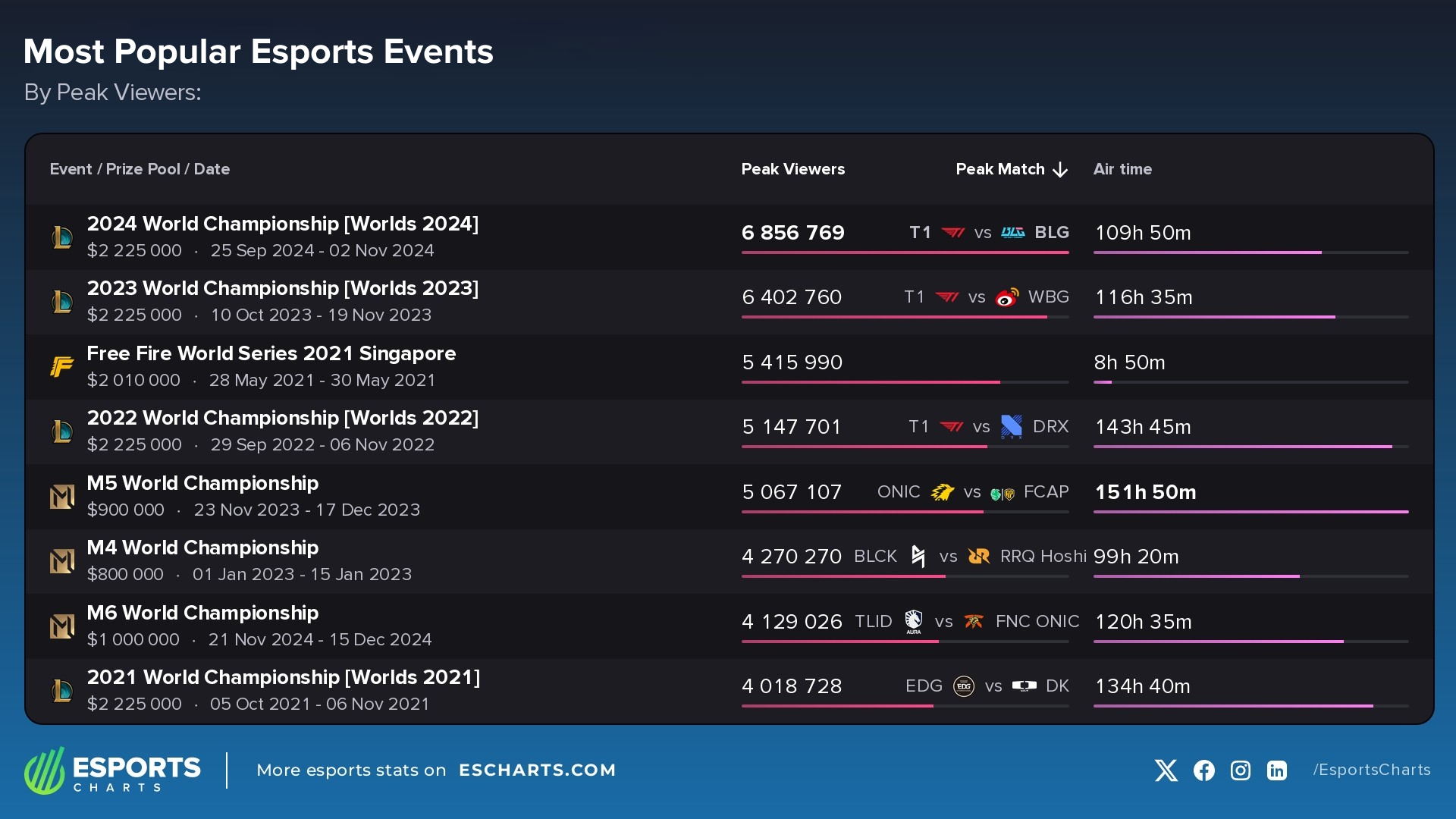Sort by the Peak Match down arrow
The image size is (1456, 819).
coord(1060,170)
